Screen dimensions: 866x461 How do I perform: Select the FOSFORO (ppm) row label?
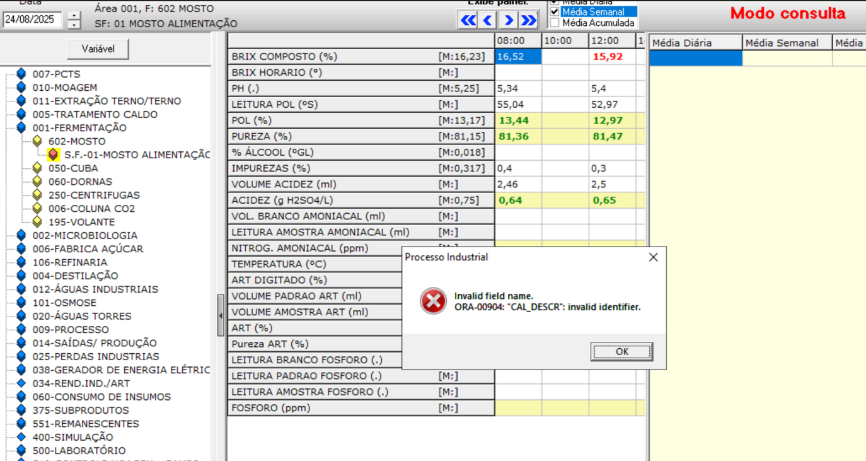(x=361, y=408)
